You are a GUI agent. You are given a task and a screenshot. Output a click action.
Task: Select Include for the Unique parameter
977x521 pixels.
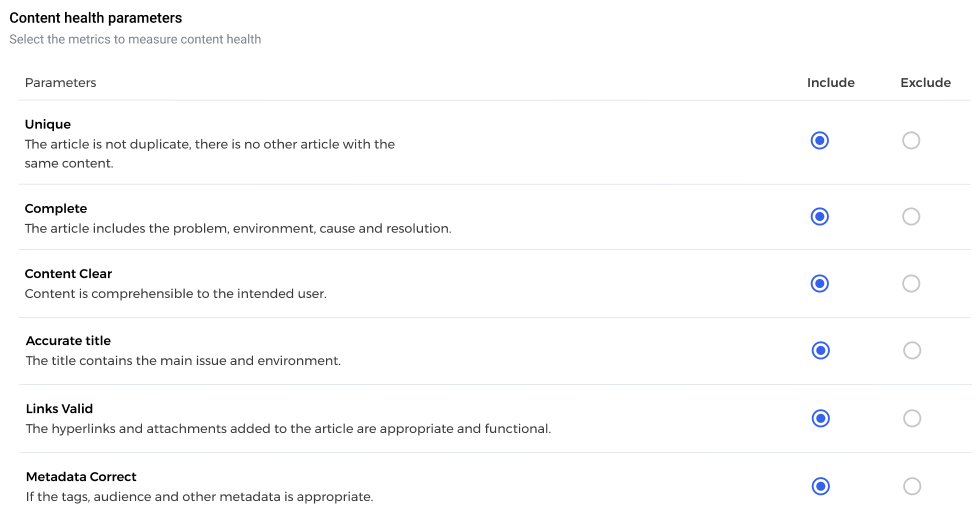pyautogui.click(x=820, y=141)
